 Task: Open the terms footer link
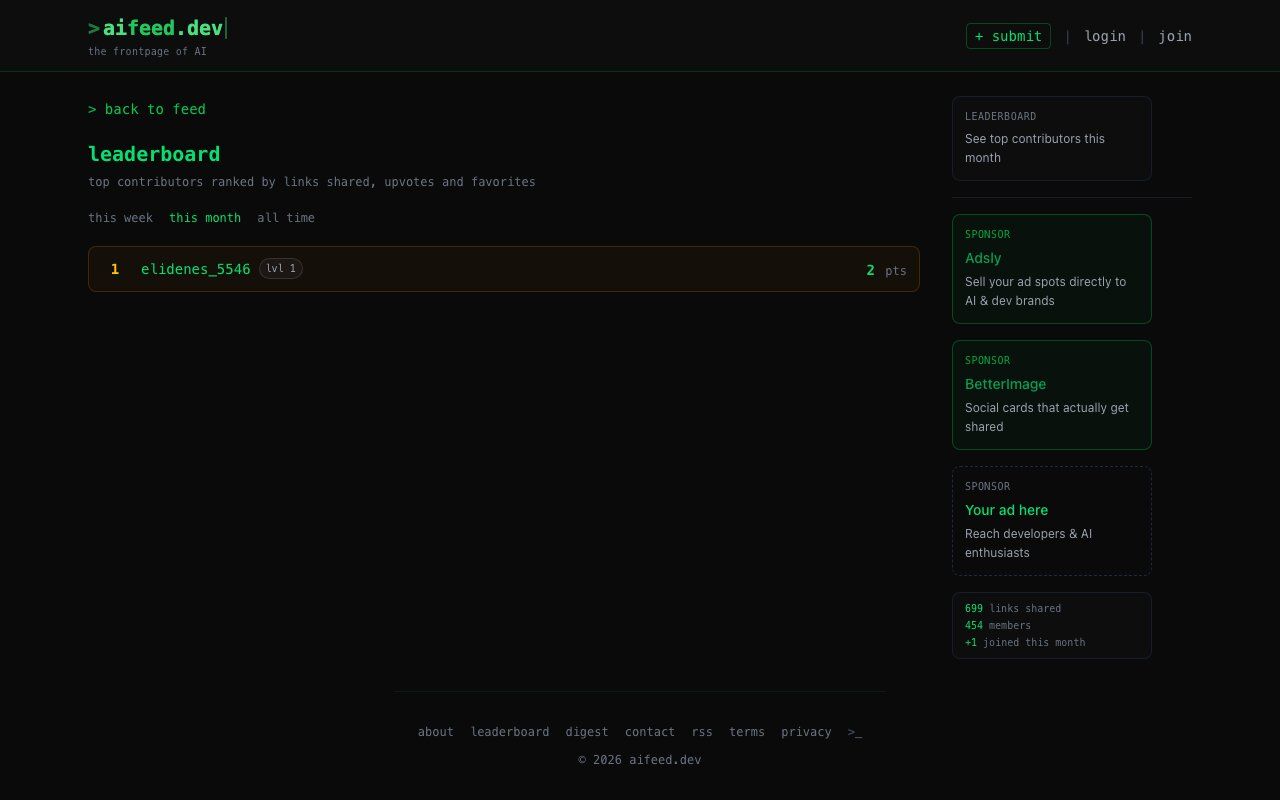747,732
